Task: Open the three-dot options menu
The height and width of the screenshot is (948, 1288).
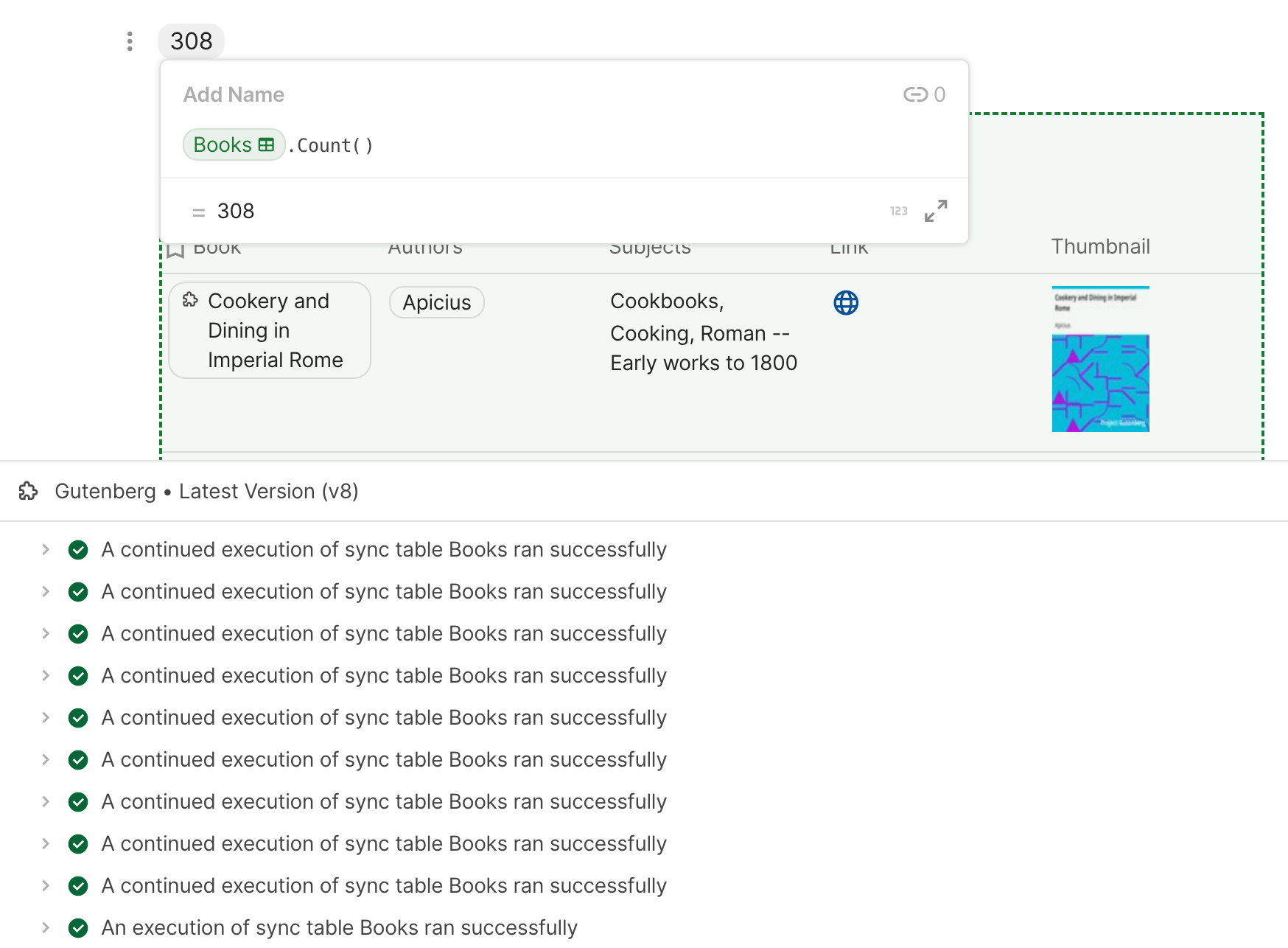Action: coord(130,41)
